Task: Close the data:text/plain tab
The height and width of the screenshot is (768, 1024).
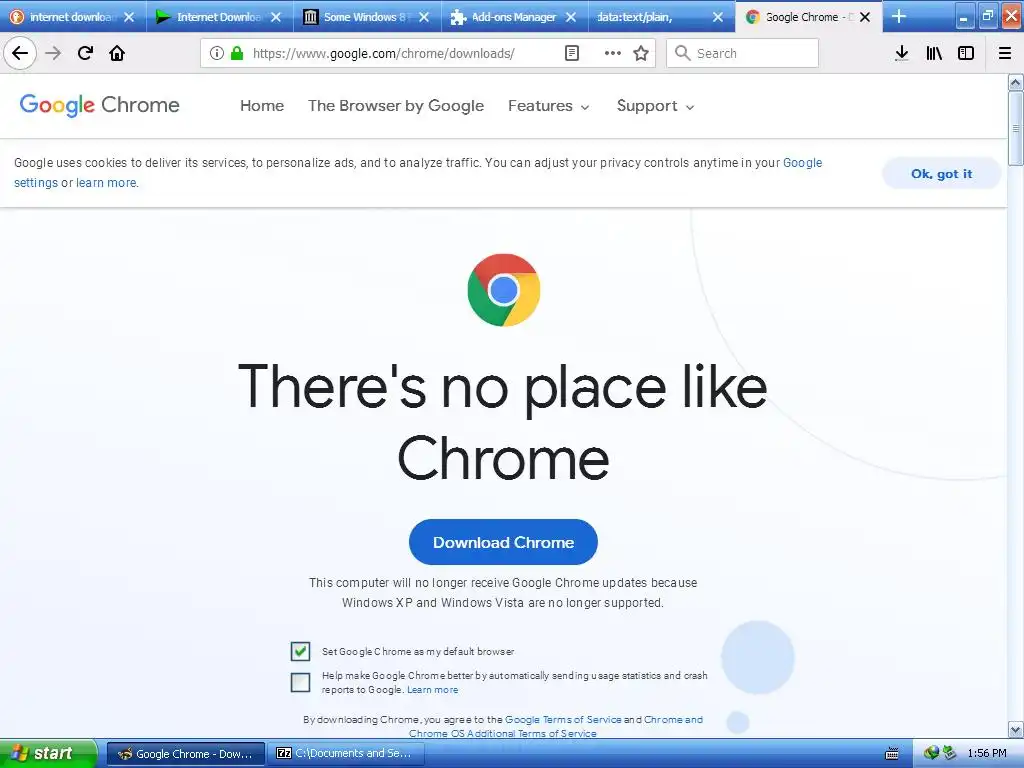Action: (x=718, y=17)
